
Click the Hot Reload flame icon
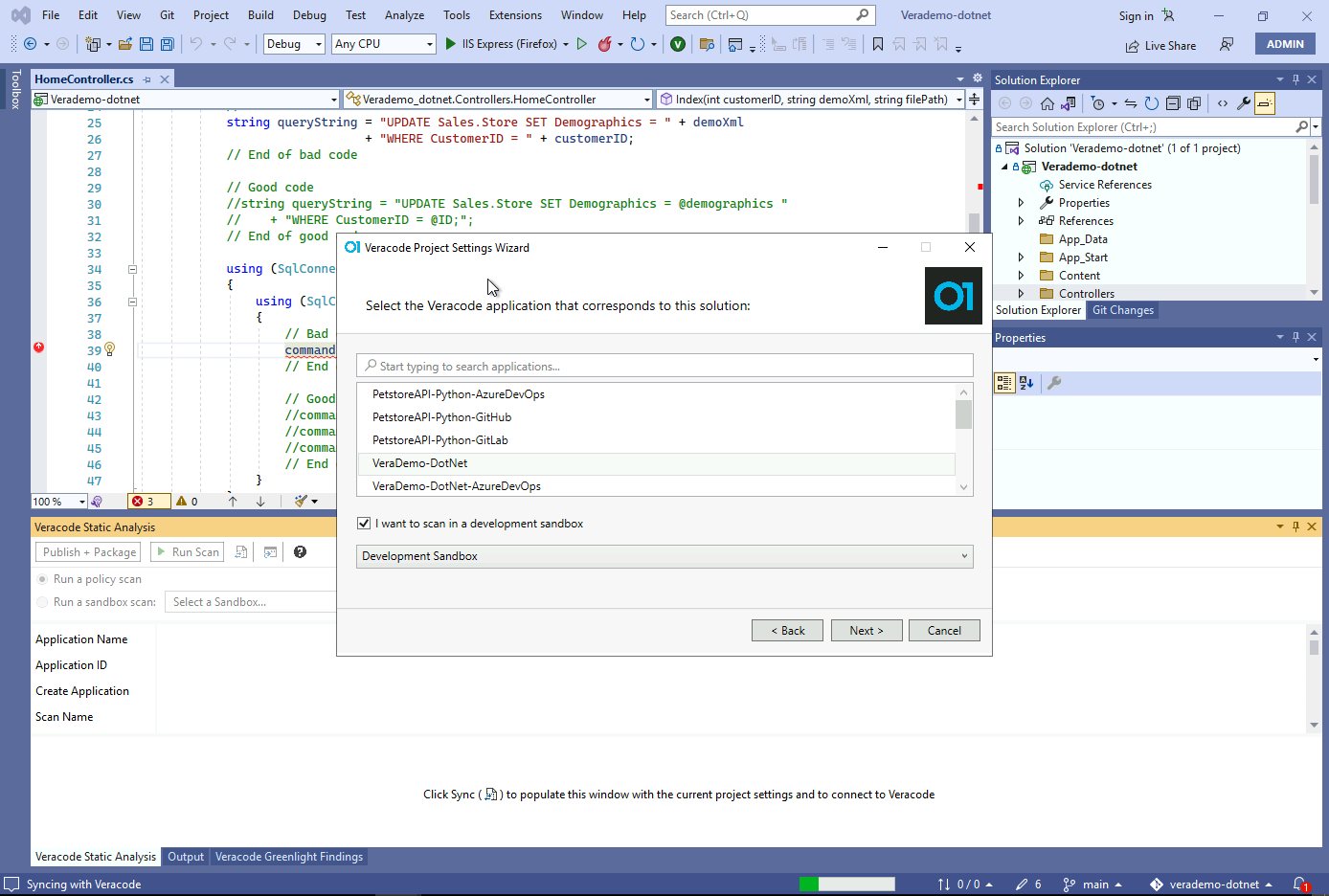(x=605, y=44)
